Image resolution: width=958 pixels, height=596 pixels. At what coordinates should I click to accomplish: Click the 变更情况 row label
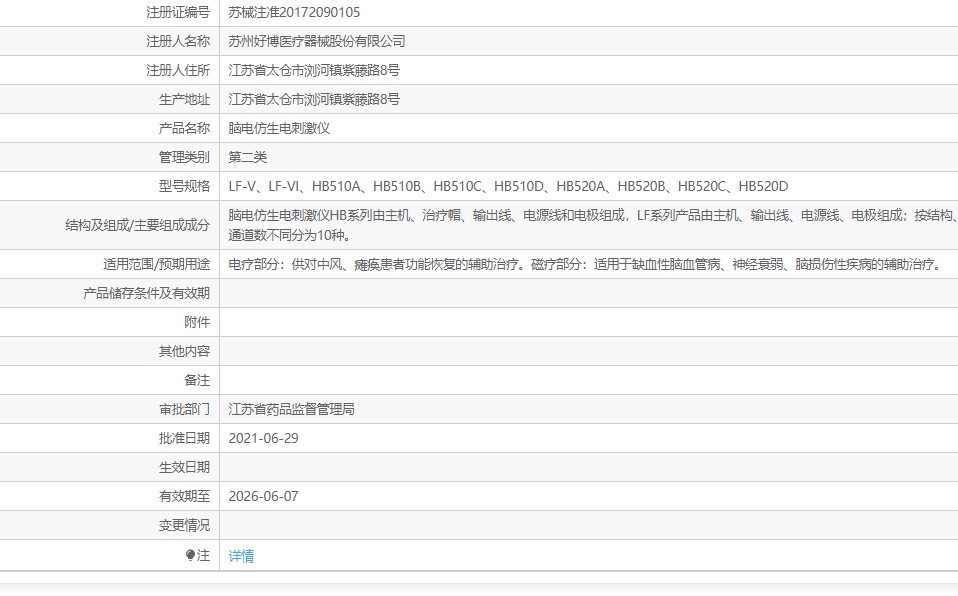click(x=184, y=525)
